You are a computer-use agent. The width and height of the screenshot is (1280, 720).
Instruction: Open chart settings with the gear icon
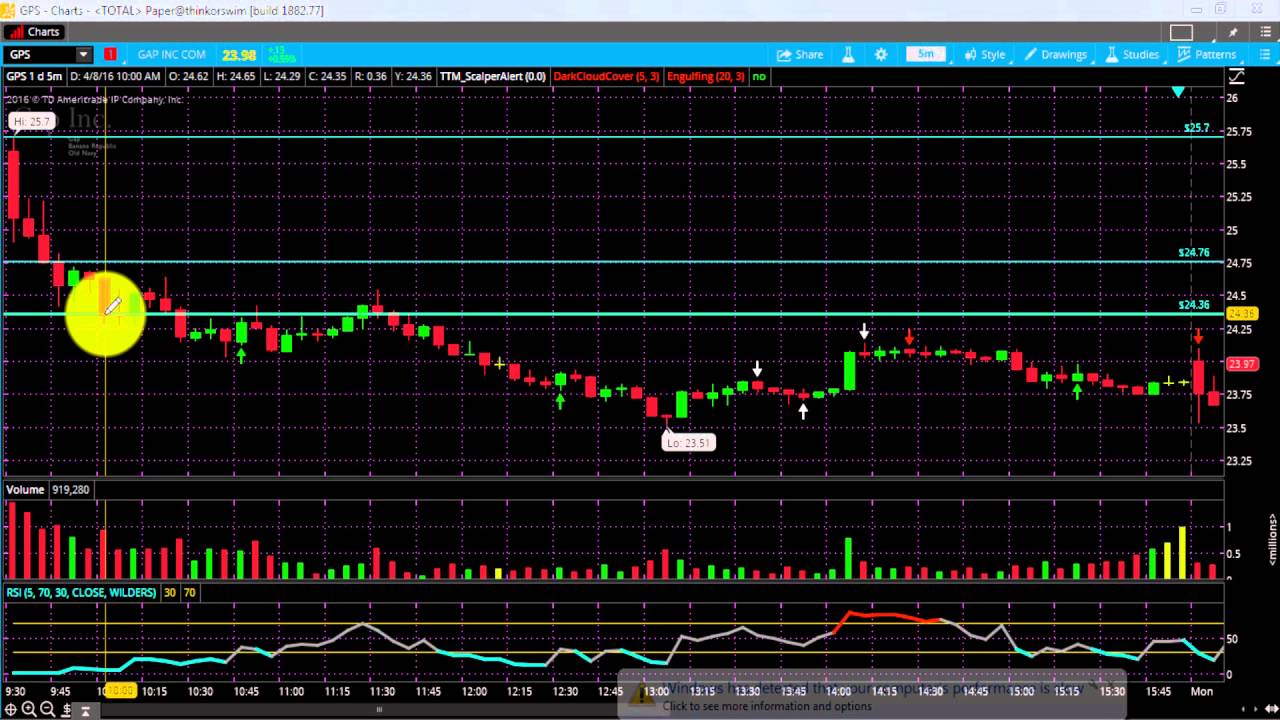881,54
